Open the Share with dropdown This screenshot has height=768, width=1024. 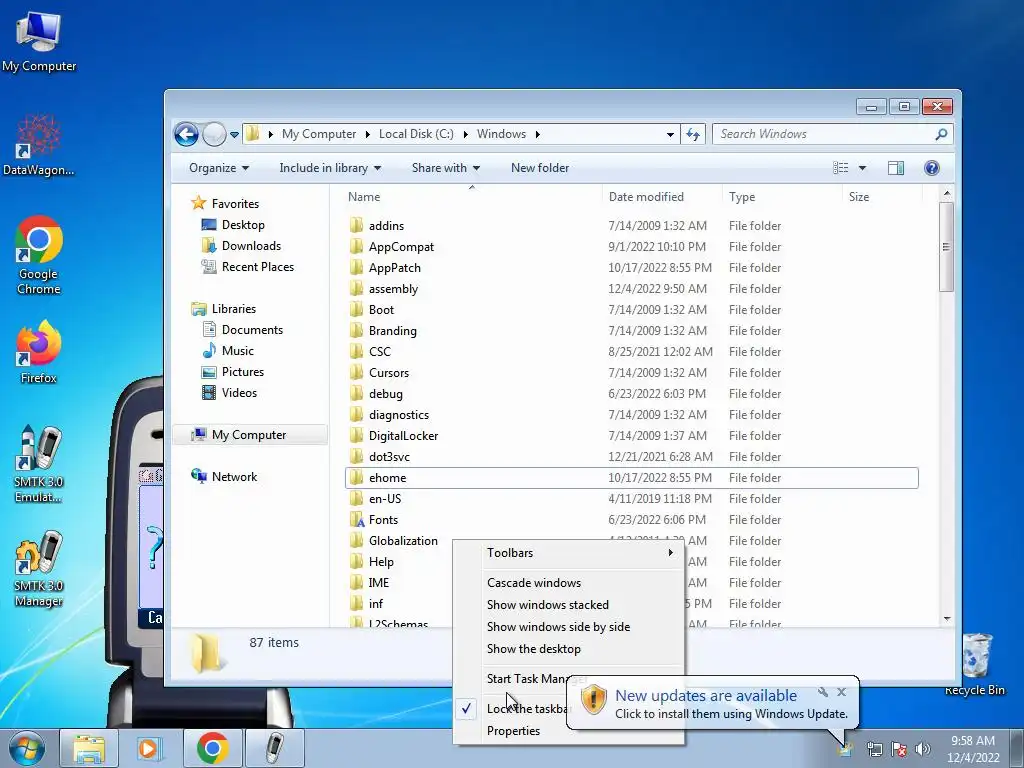446,168
